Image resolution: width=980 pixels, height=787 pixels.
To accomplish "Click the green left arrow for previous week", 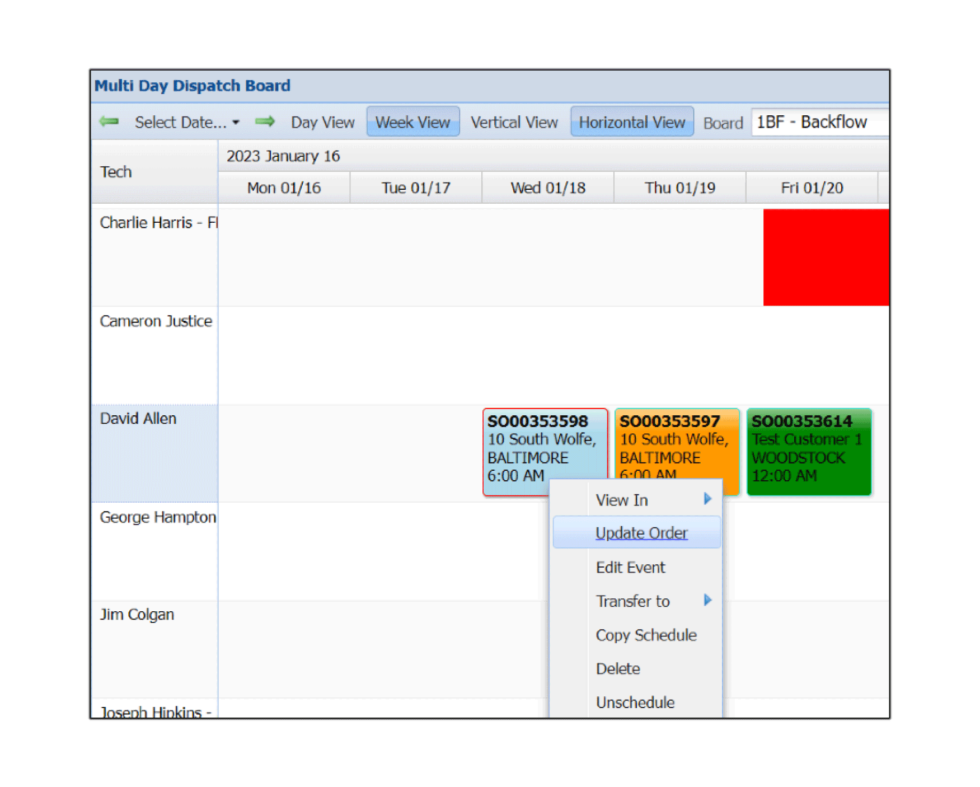I will [x=109, y=122].
